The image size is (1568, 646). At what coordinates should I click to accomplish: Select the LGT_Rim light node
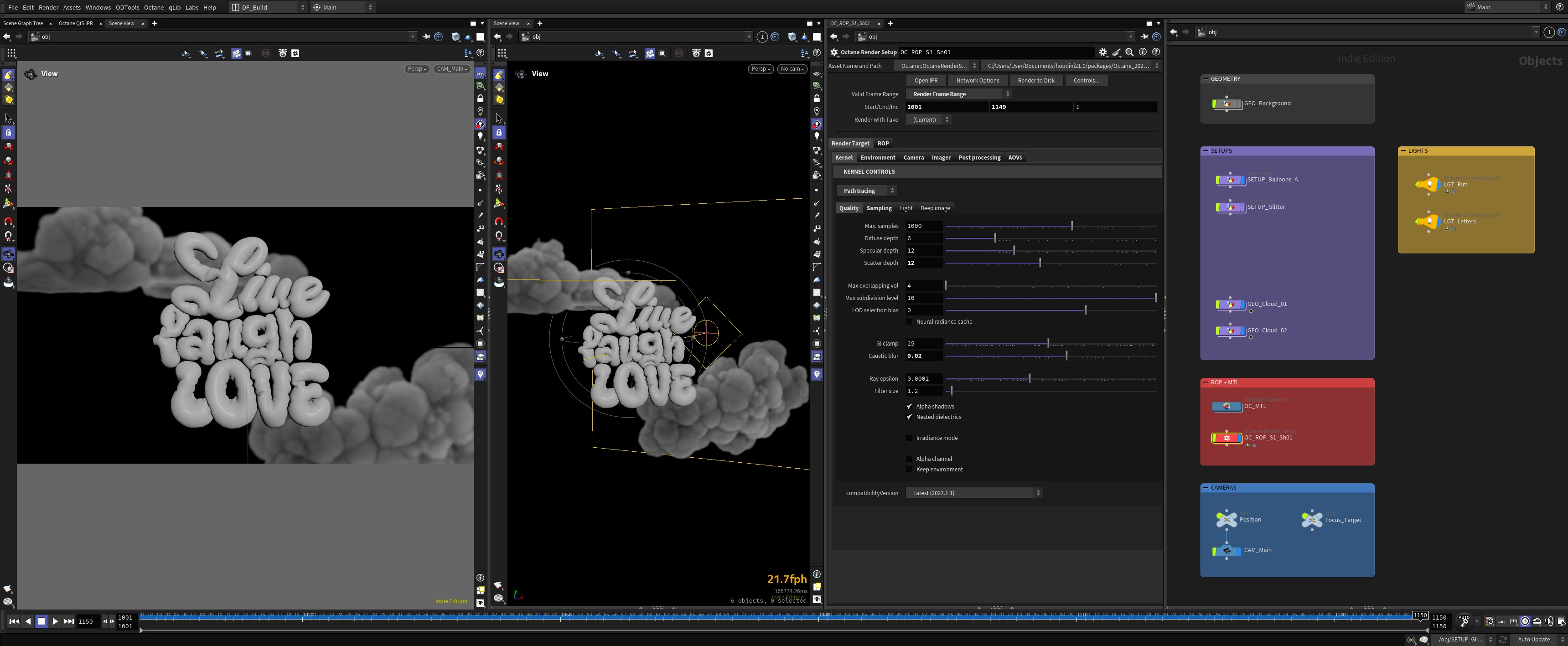[x=1428, y=185]
